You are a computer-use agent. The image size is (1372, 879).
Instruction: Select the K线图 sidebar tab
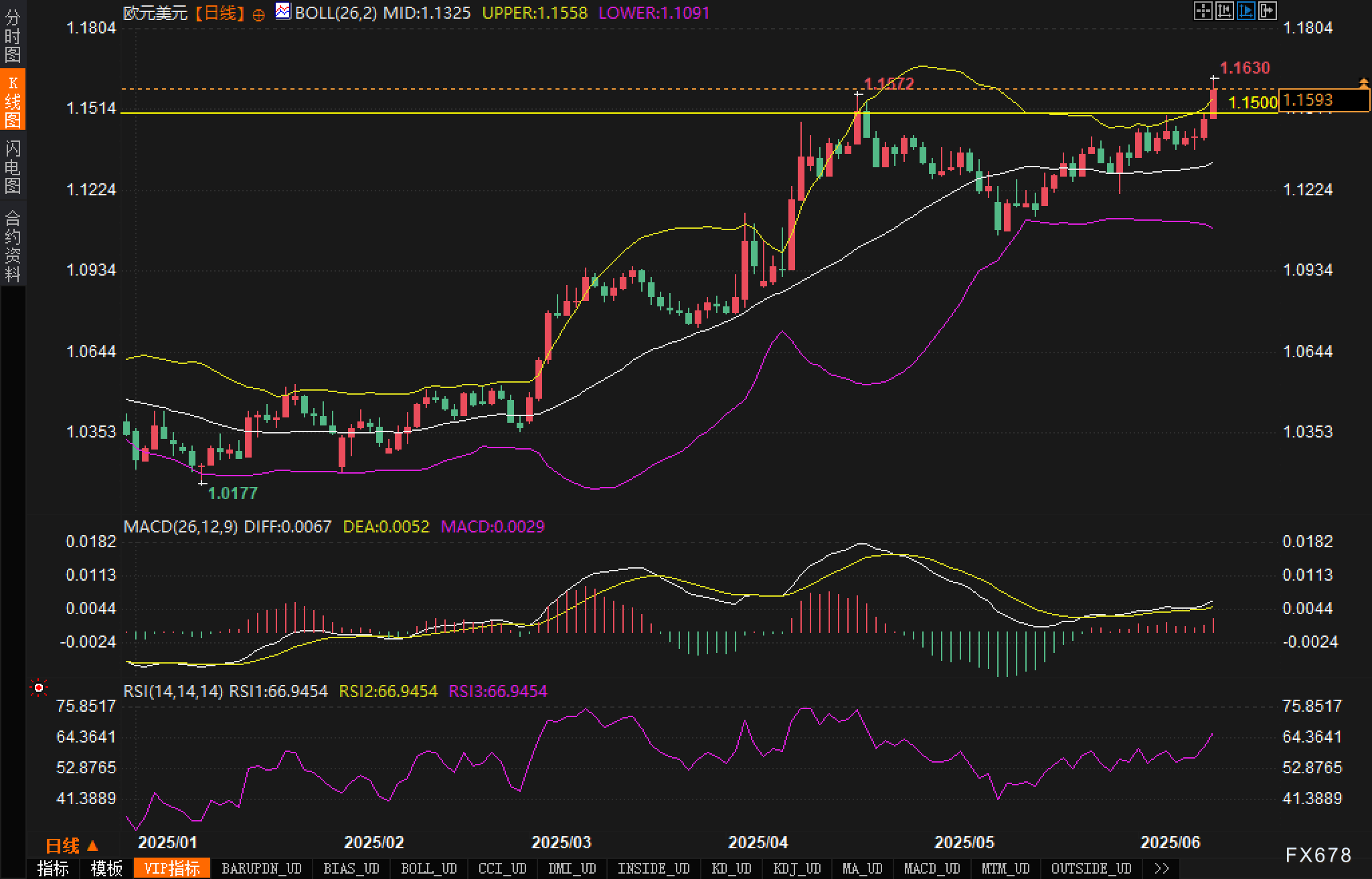pos(13,100)
